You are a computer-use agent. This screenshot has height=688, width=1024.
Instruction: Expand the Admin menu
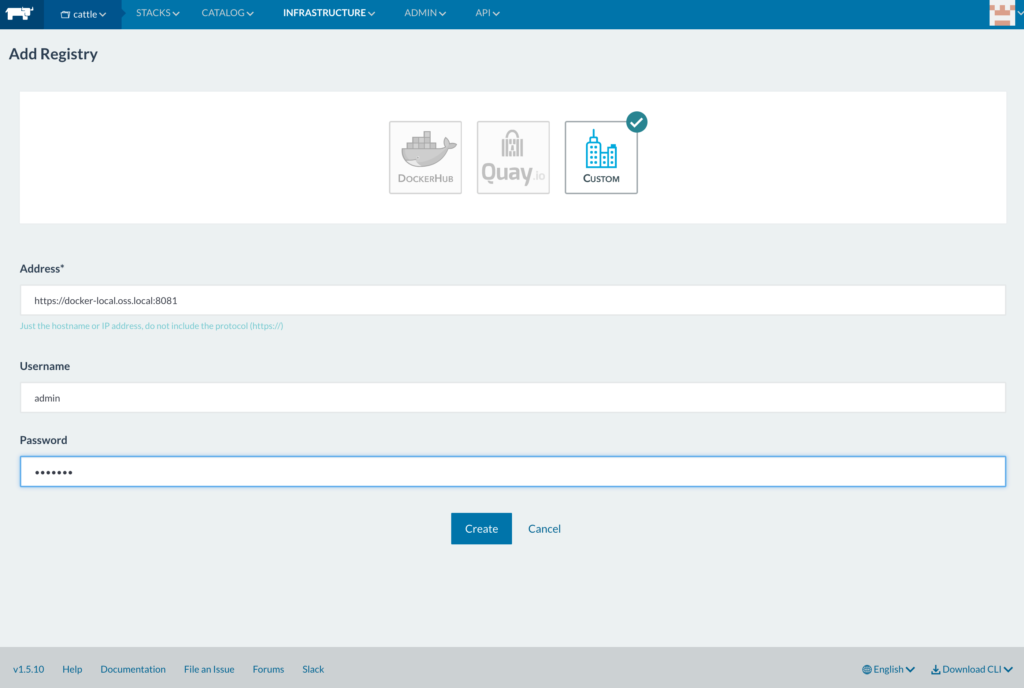425,13
